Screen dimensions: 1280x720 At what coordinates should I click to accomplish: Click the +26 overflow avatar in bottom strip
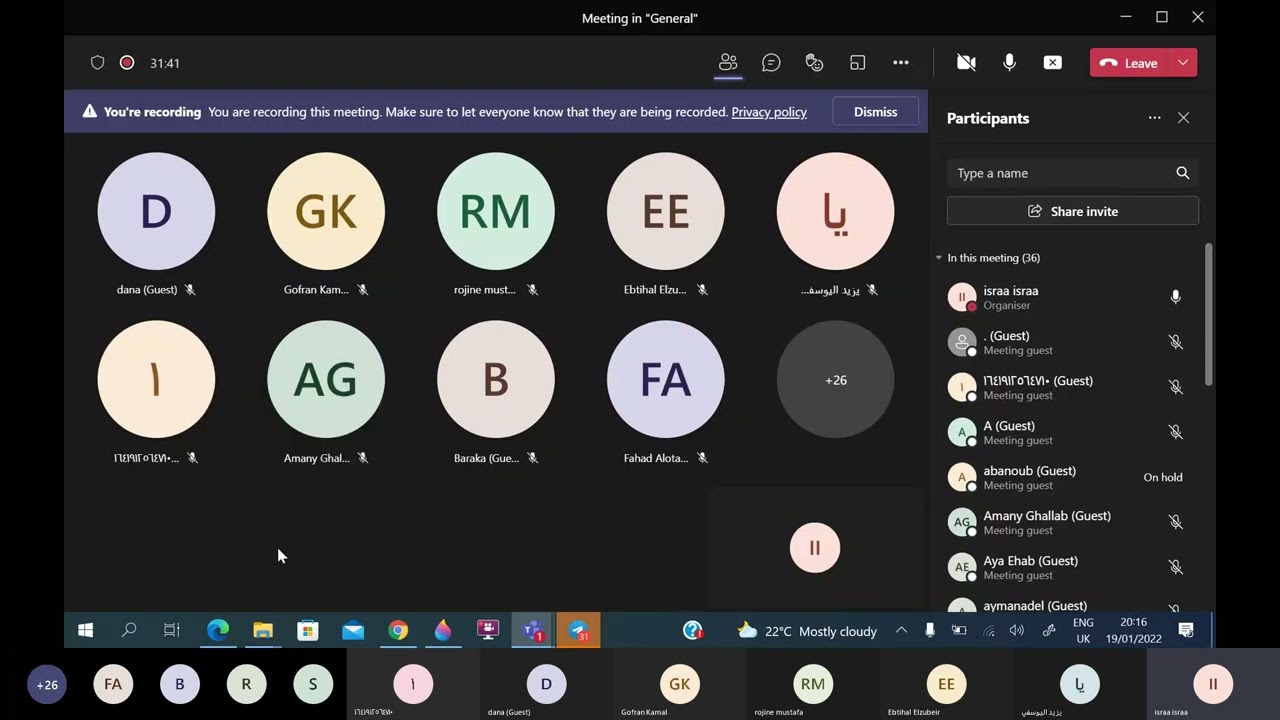[47, 684]
